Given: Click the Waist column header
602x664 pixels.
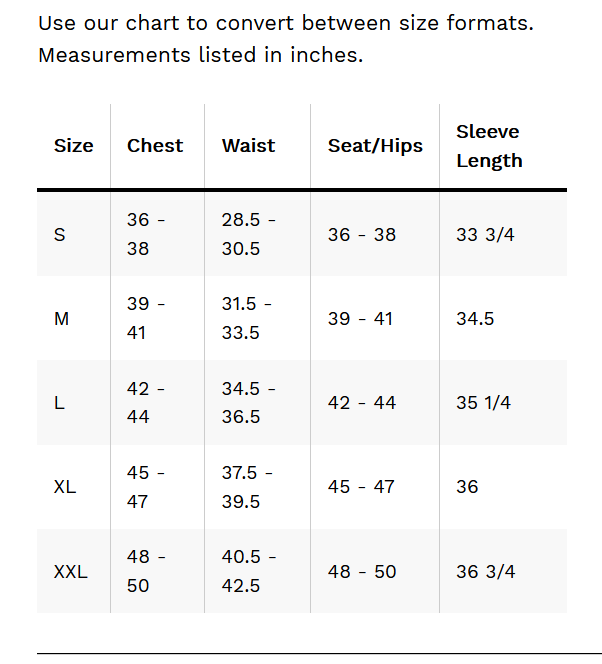Looking at the screenshot, I should tap(248, 146).
